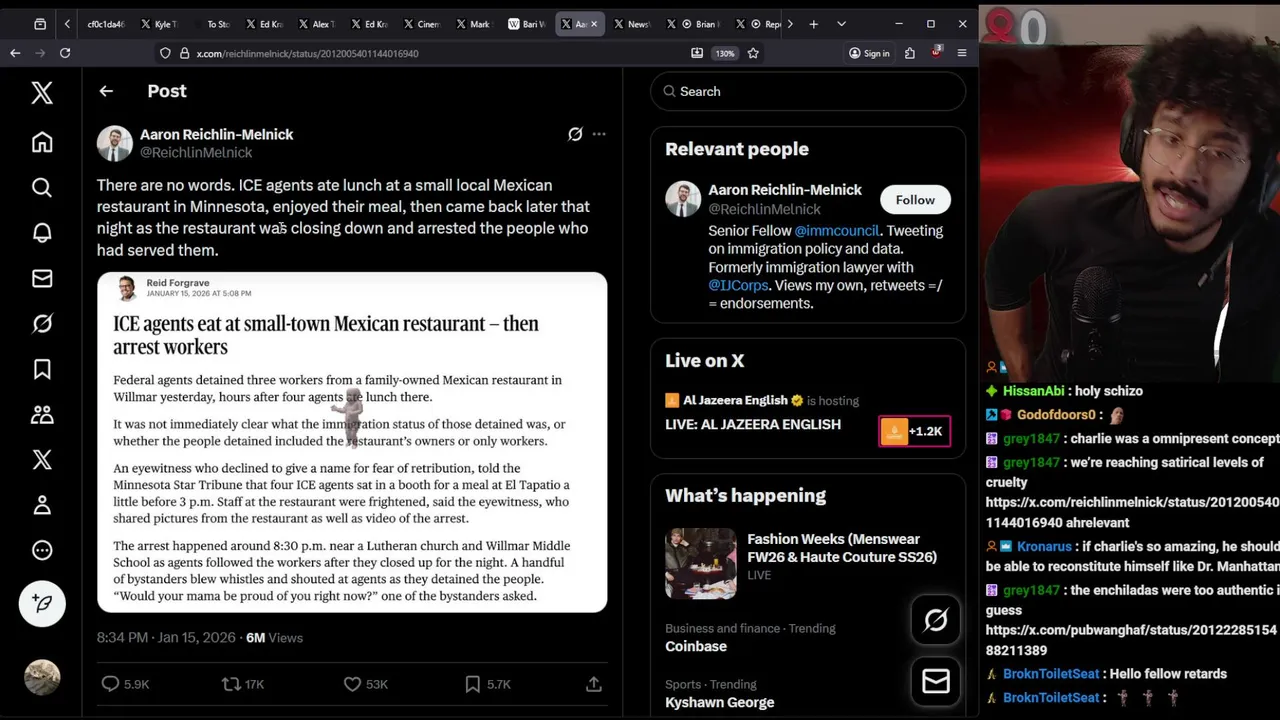Click the @ReichlinMelnick handle under post author
Image resolution: width=1280 pixels, height=720 pixels.
(x=196, y=153)
